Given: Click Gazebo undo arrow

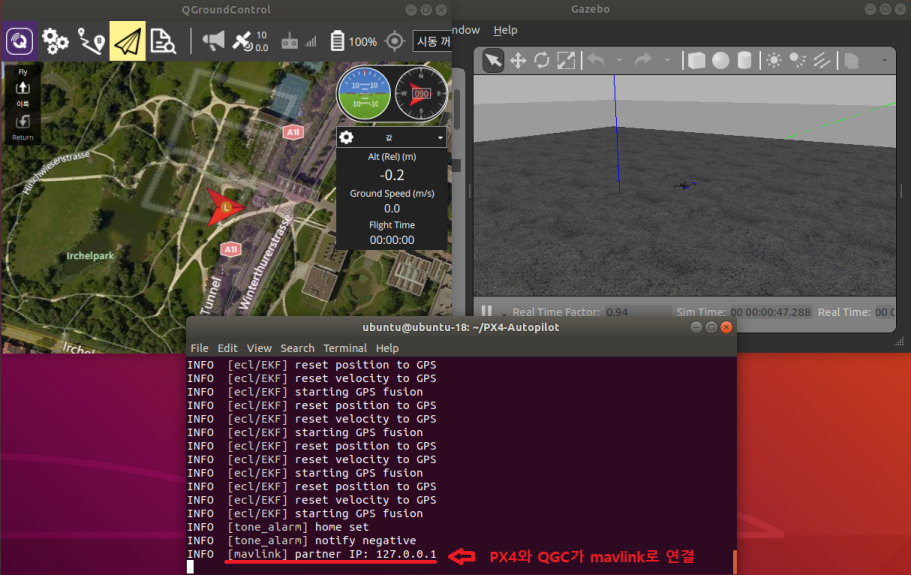Looking at the screenshot, I should click(x=596, y=60).
